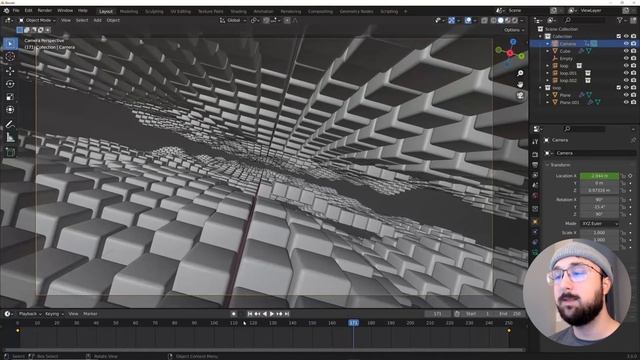The height and width of the screenshot is (360, 640).
Task: Open shading options dropdown arrow
Action: click(x=522, y=20)
